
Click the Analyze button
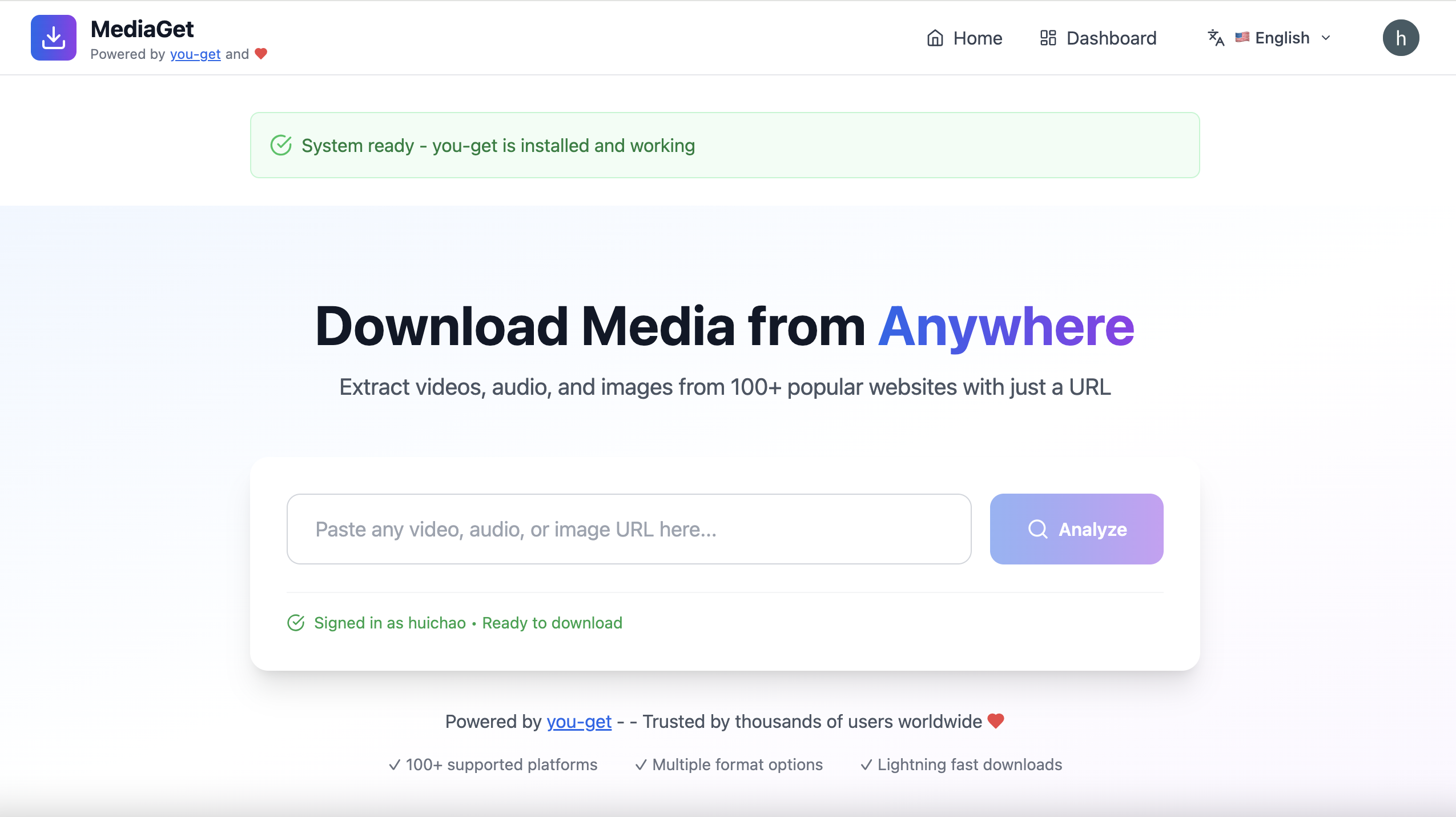point(1076,529)
